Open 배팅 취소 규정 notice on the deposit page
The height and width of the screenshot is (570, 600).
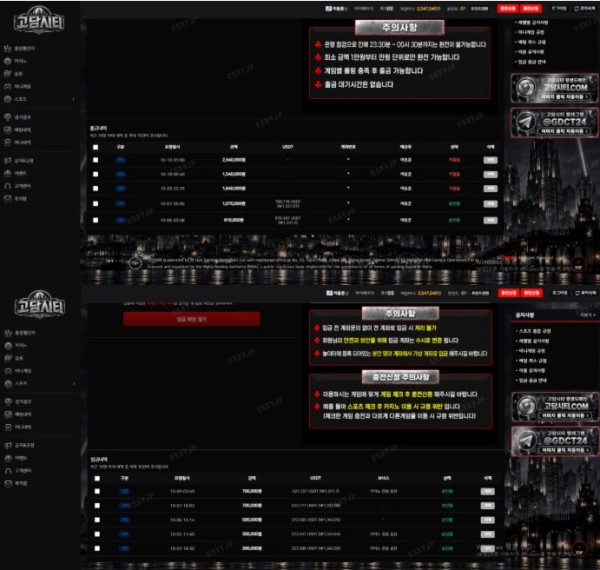(532, 361)
